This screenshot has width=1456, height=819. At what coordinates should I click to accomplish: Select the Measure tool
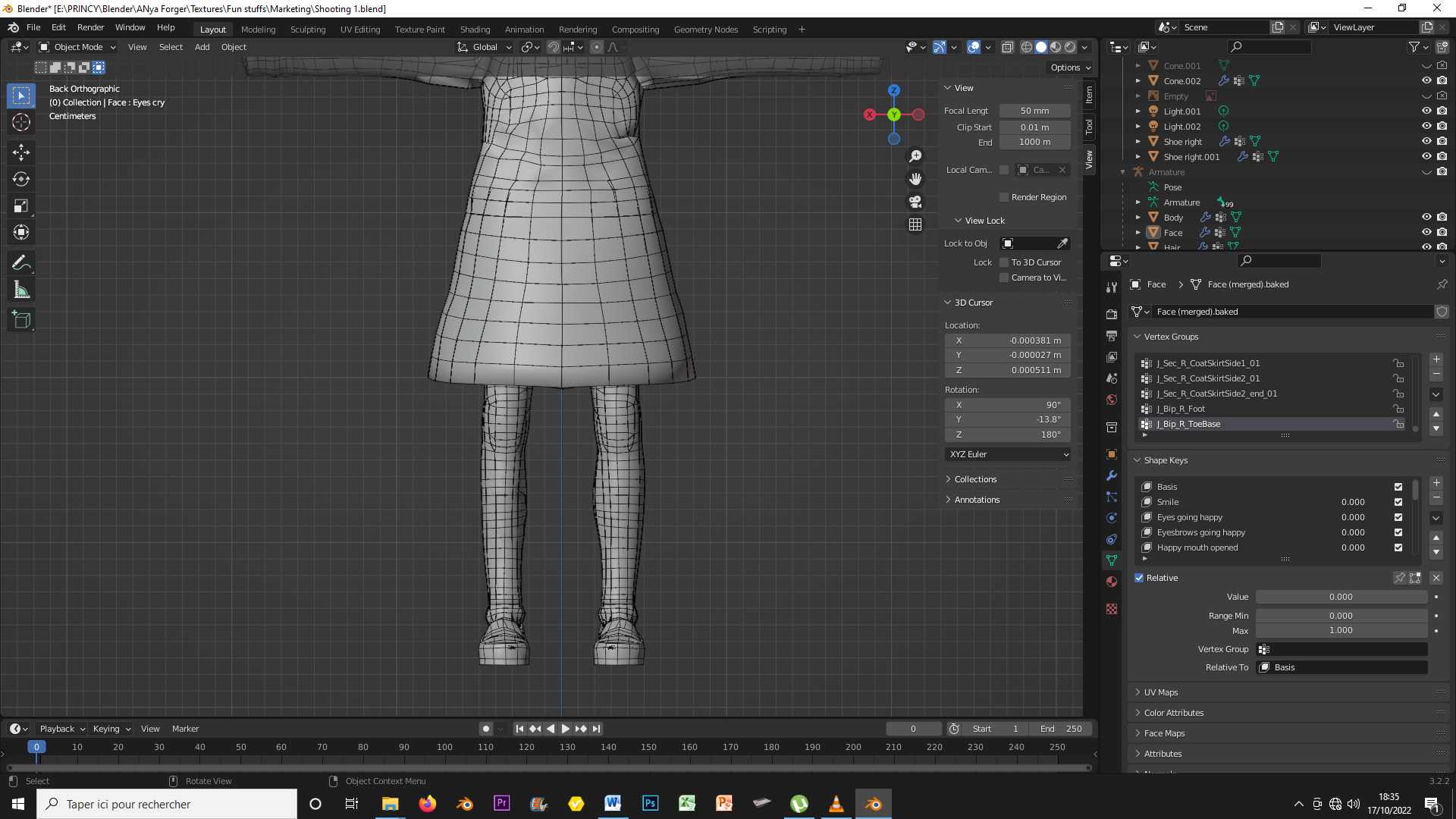[x=21, y=290]
